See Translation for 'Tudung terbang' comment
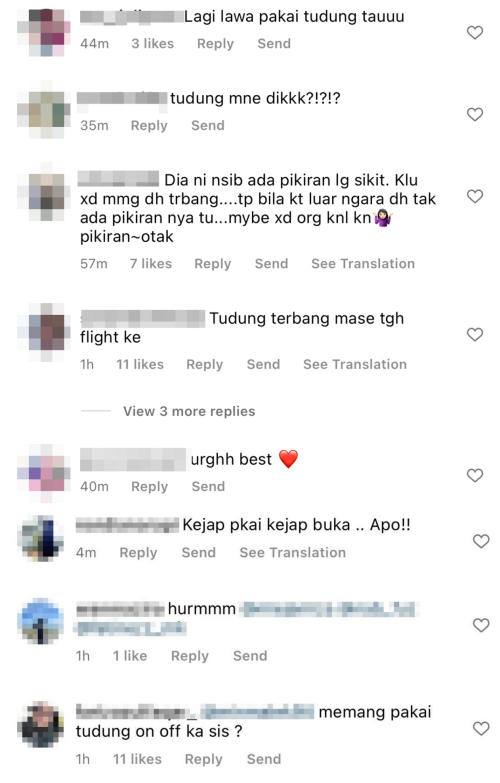Viewport: 500px width, 783px height. [x=355, y=365]
